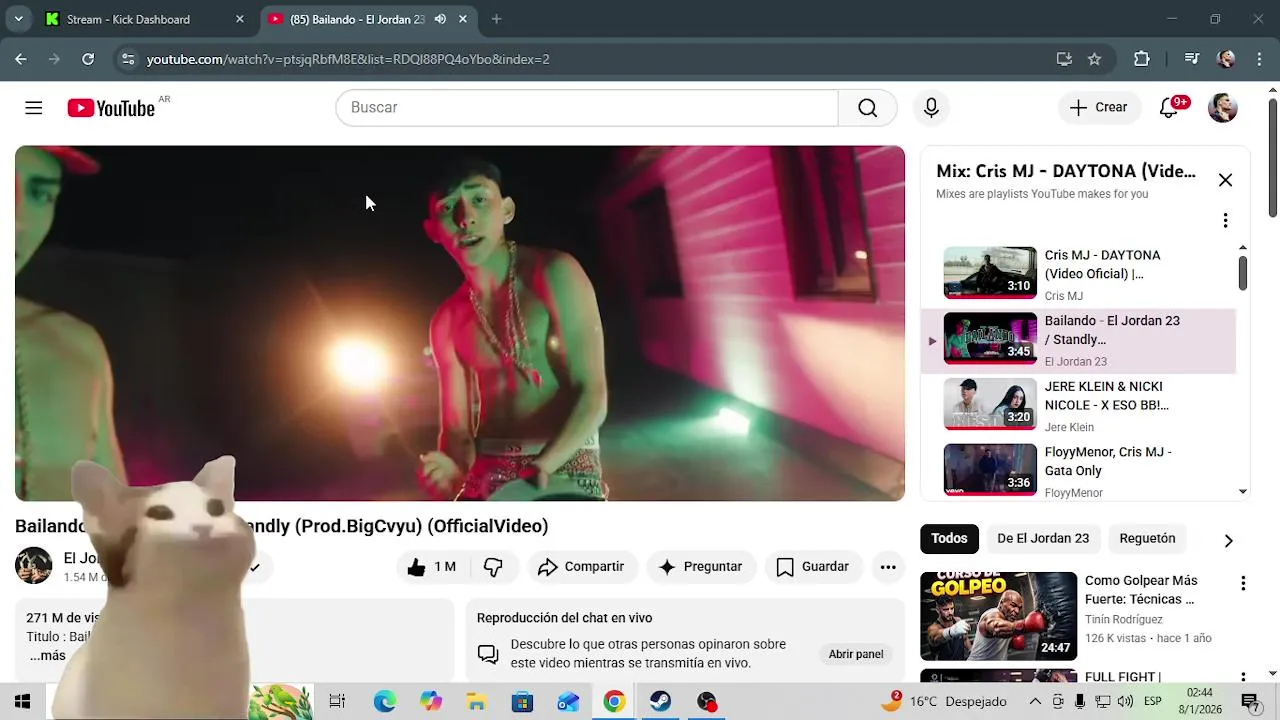Open media controls in Chrome toolbar
Screen dimensions: 1280x720
(x=1192, y=59)
